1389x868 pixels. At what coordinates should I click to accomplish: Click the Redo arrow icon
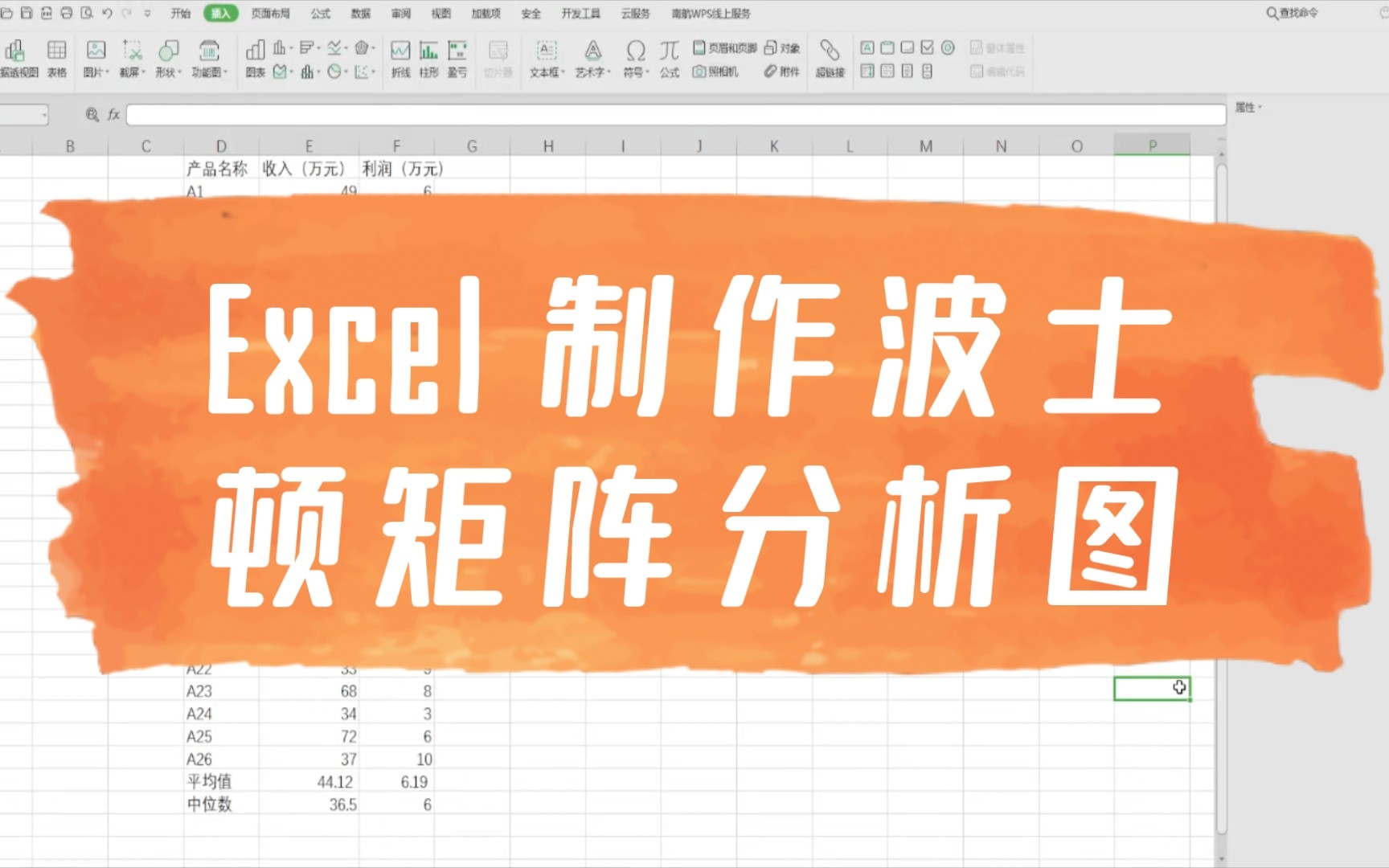pyautogui.click(x=127, y=13)
